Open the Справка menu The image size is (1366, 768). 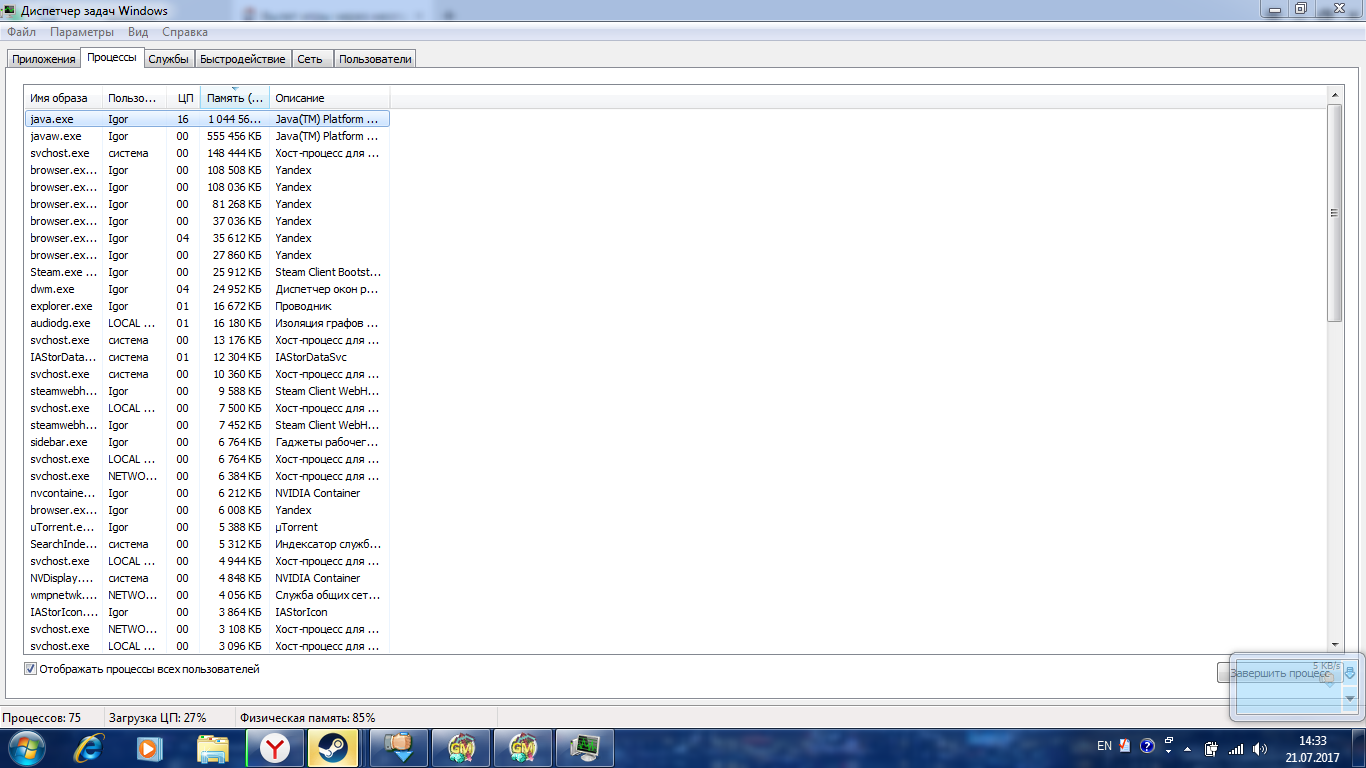coord(184,32)
